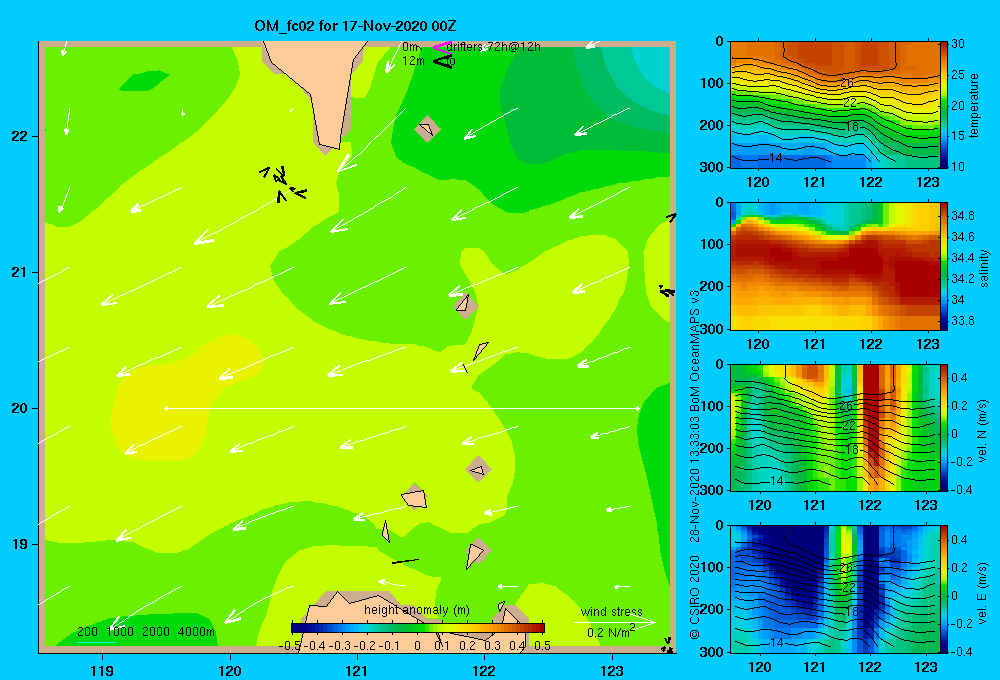
Task: Click latitude label 21 on main map
Action: (20, 272)
